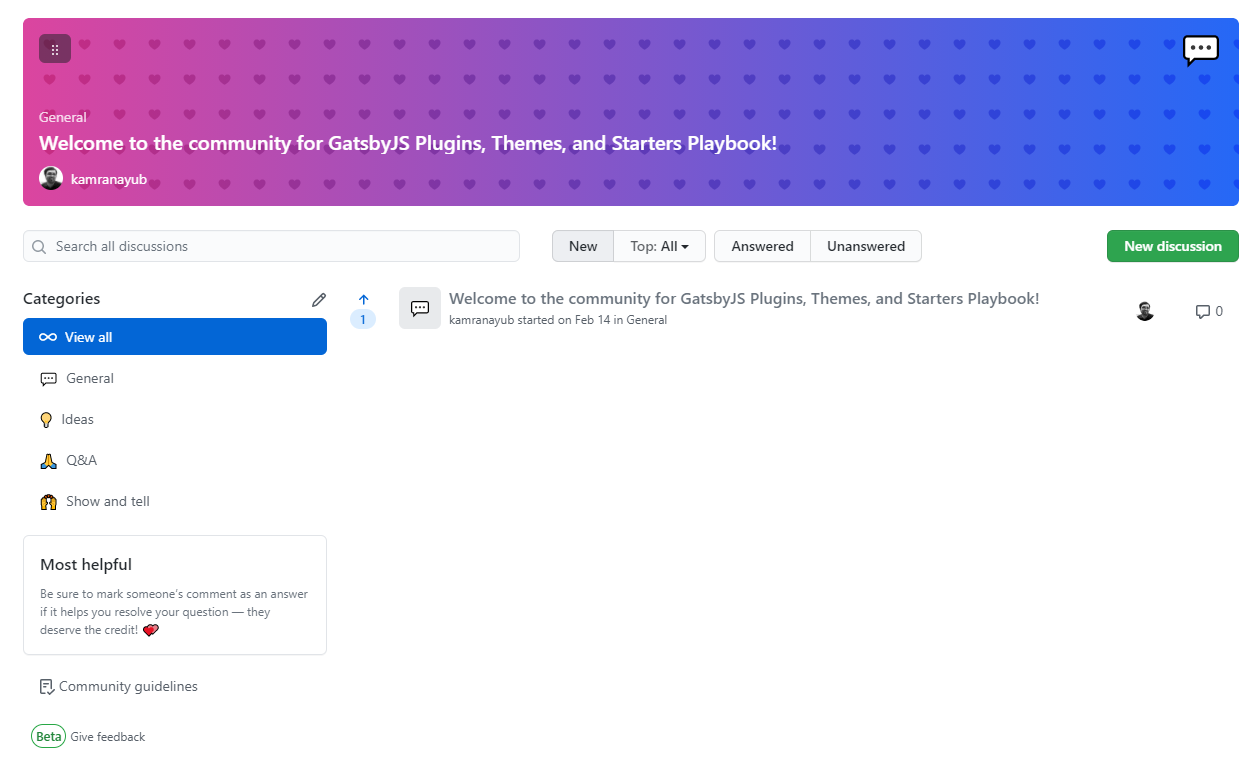Open the banner welcome headline link
The image size is (1254, 759).
pyautogui.click(x=408, y=143)
